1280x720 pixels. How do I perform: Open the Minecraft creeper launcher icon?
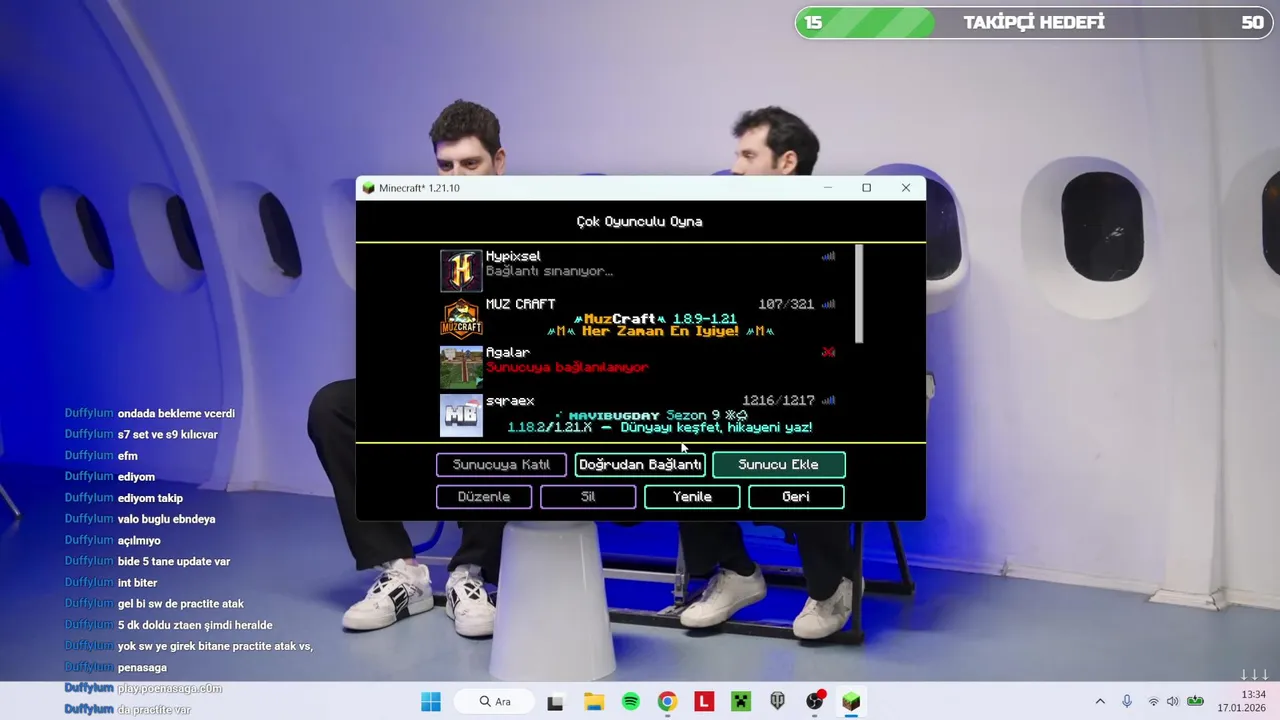[x=741, y=702]
